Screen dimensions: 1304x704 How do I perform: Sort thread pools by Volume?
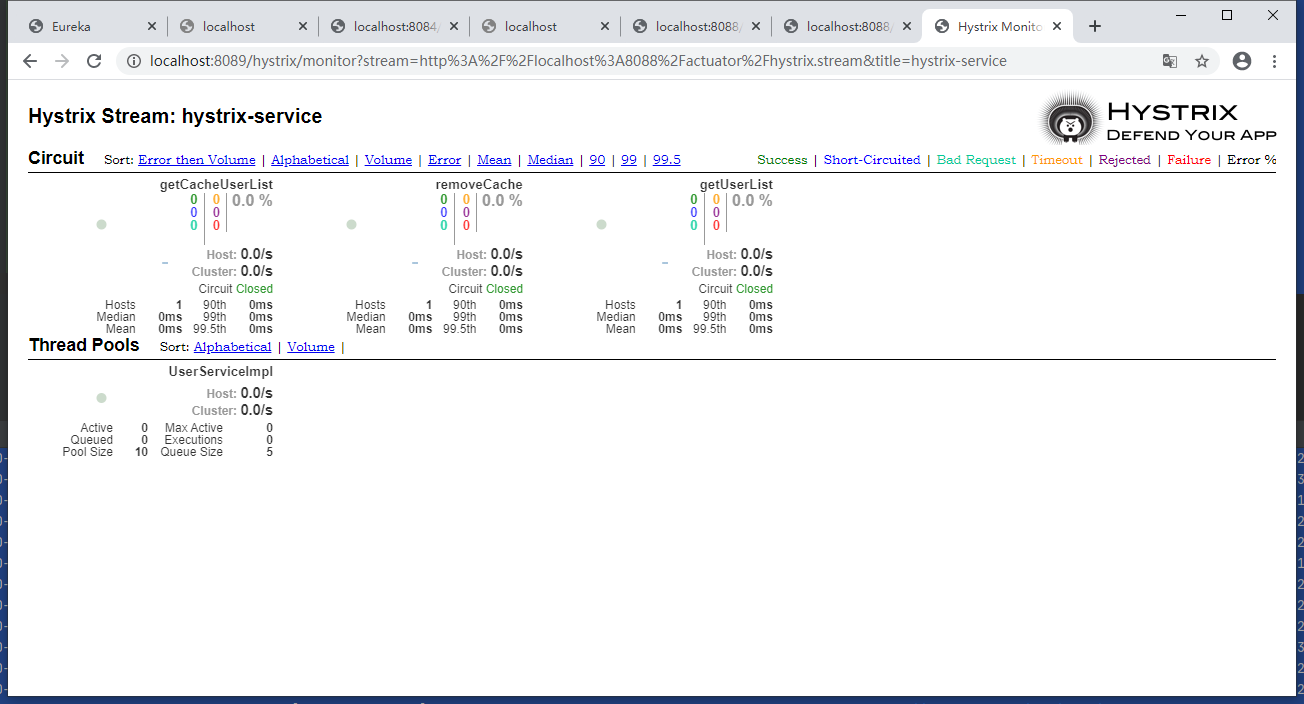coord(311,347)
